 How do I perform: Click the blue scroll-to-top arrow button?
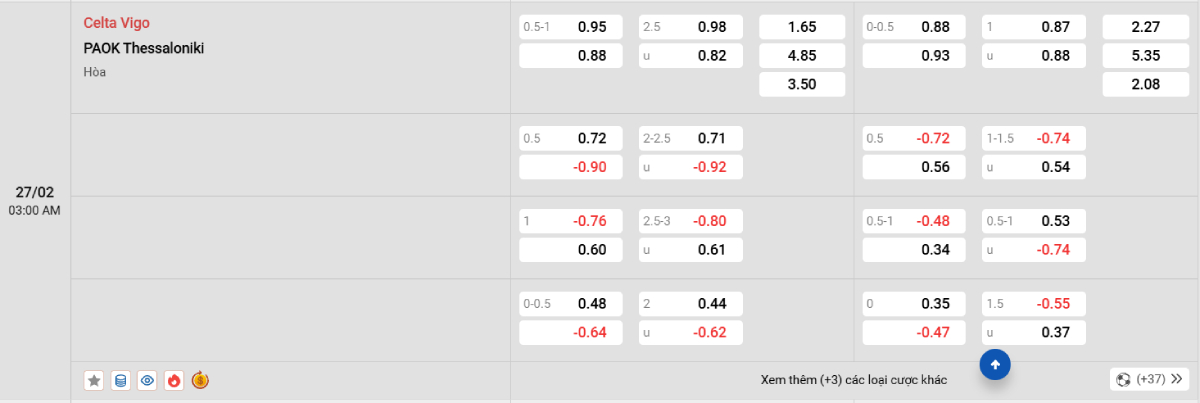[x=995, y=366]
